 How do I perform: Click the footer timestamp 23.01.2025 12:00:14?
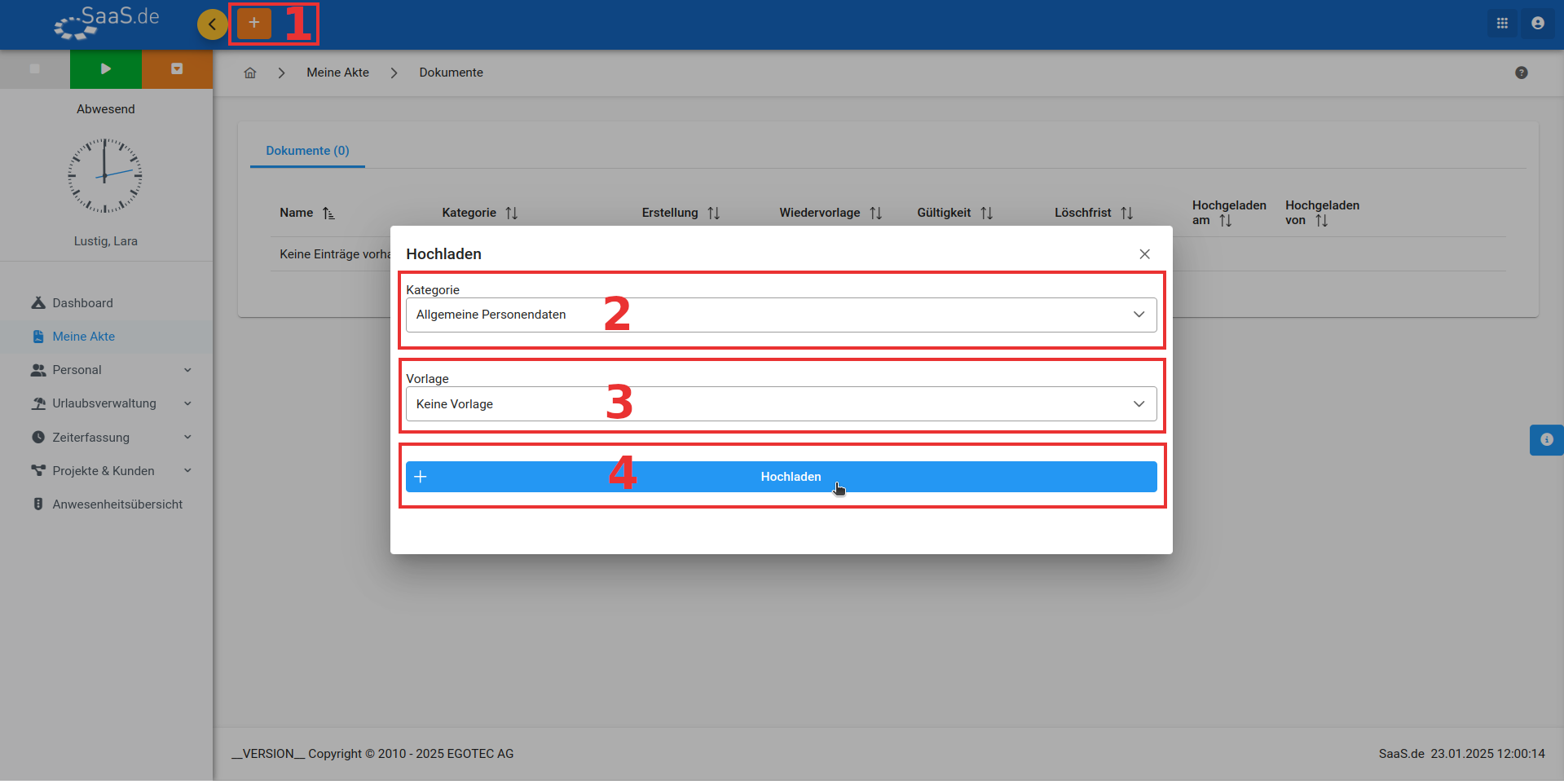[x=1487, y=754]
